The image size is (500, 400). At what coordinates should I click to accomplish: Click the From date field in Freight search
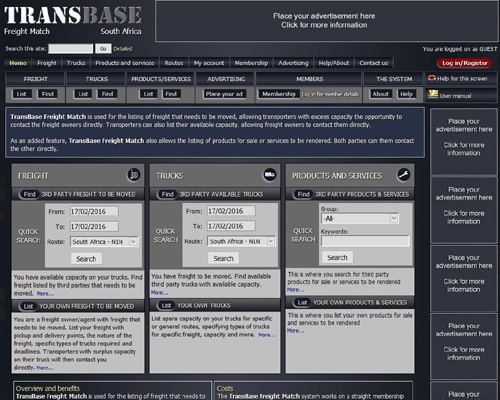click(94, 211)
